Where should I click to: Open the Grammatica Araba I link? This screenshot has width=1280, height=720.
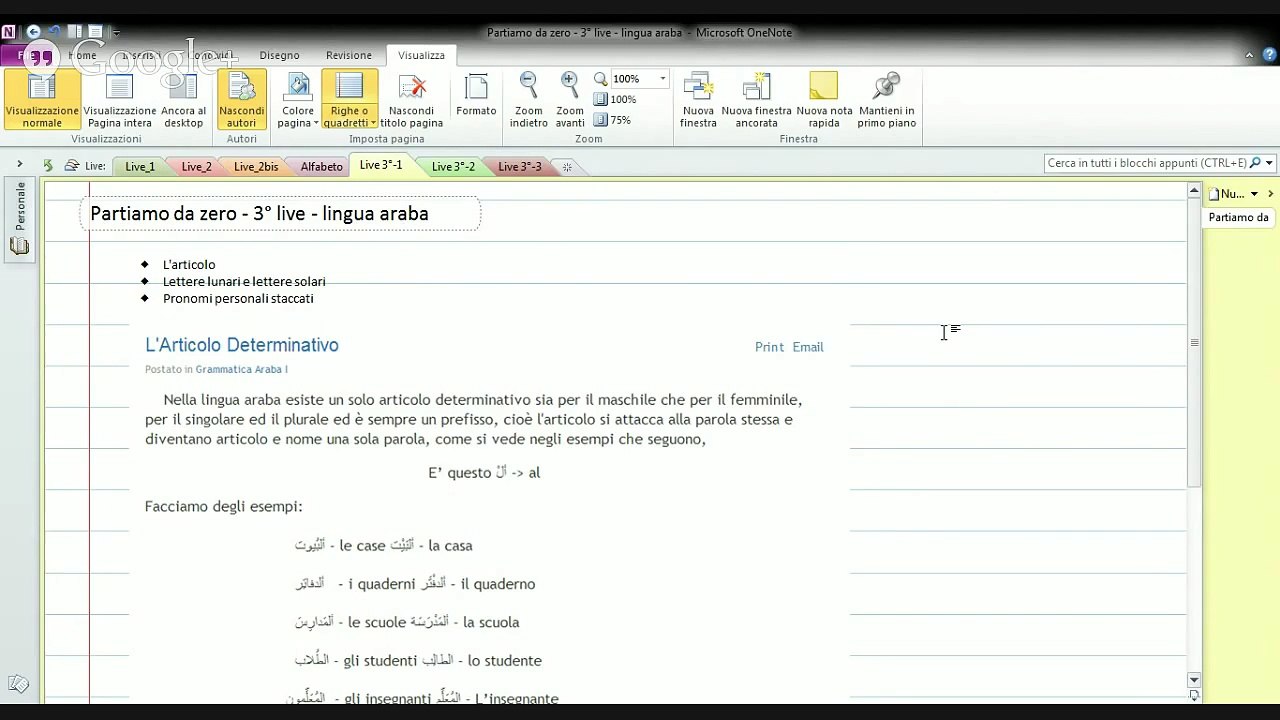[241, 370]
